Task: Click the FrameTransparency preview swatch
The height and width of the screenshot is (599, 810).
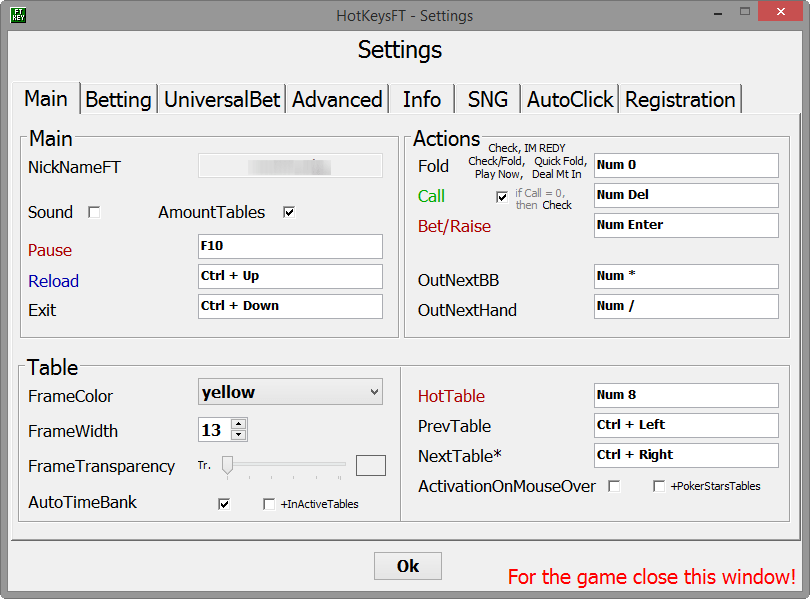Action: tap(371, 465)
